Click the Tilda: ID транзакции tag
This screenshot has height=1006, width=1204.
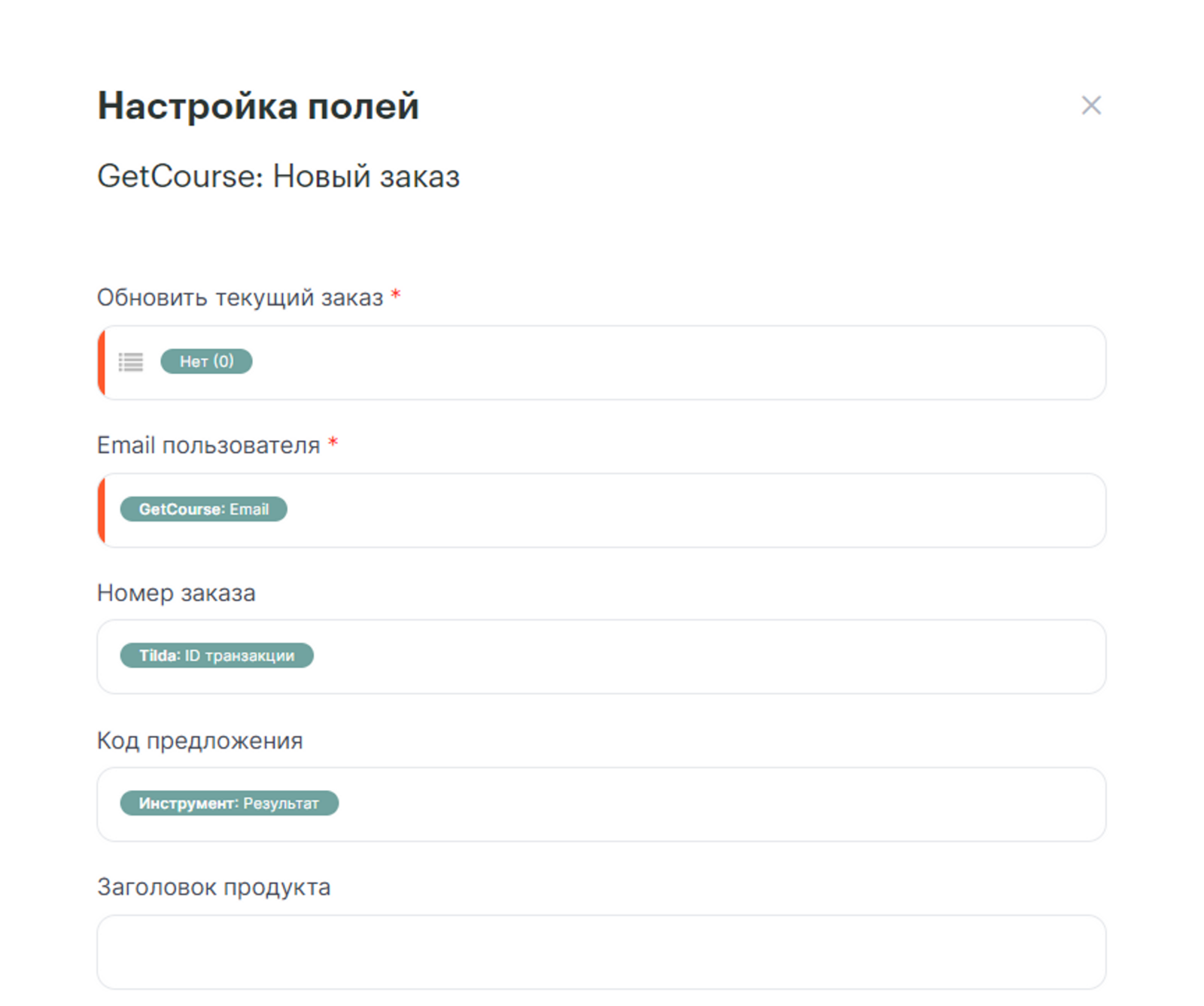217,655
